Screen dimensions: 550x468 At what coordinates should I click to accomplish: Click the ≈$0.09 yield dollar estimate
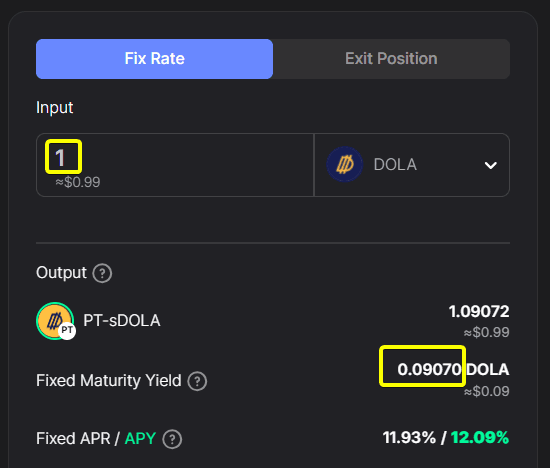click(x=487, y=391)
